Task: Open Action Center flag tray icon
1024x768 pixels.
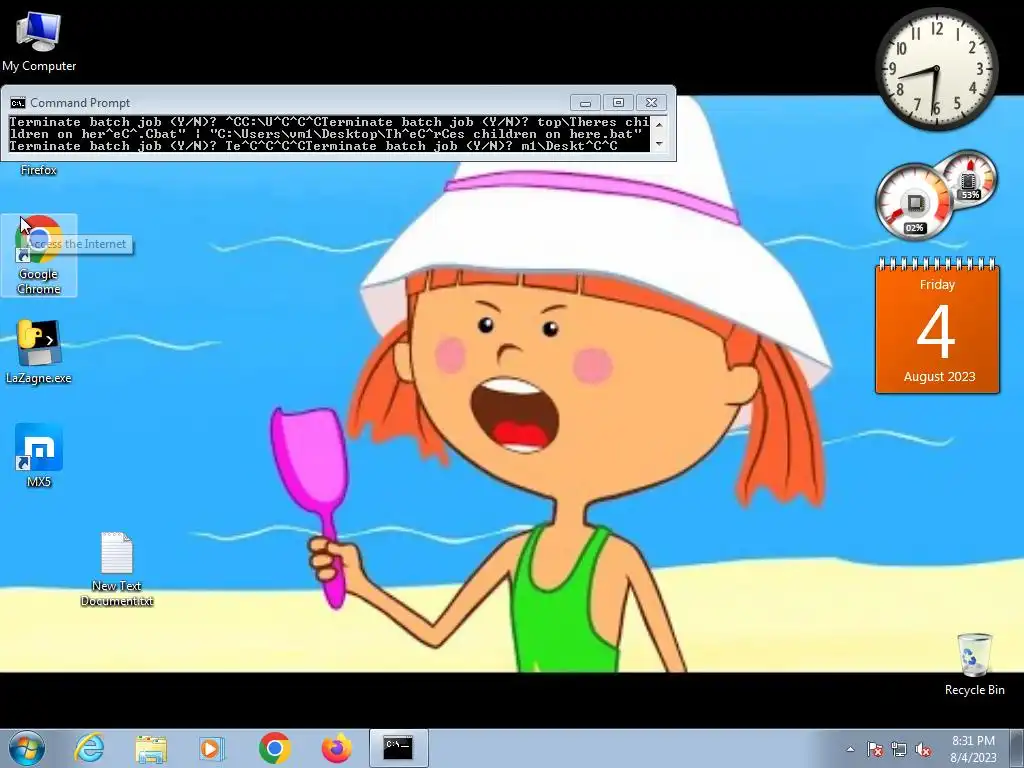Action: tap(874, 749)
